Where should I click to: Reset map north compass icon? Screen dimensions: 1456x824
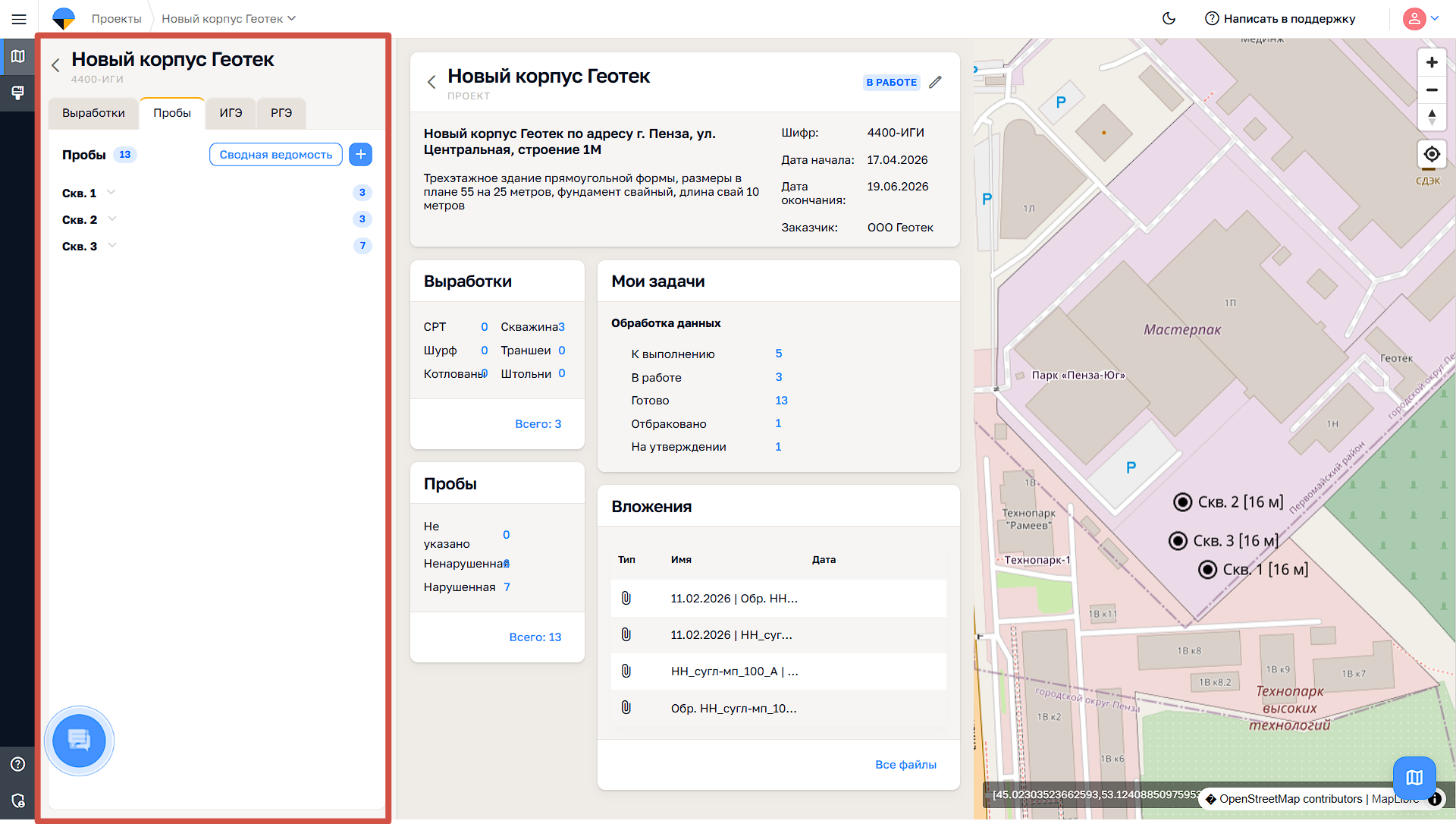[x=1431, y=117]
